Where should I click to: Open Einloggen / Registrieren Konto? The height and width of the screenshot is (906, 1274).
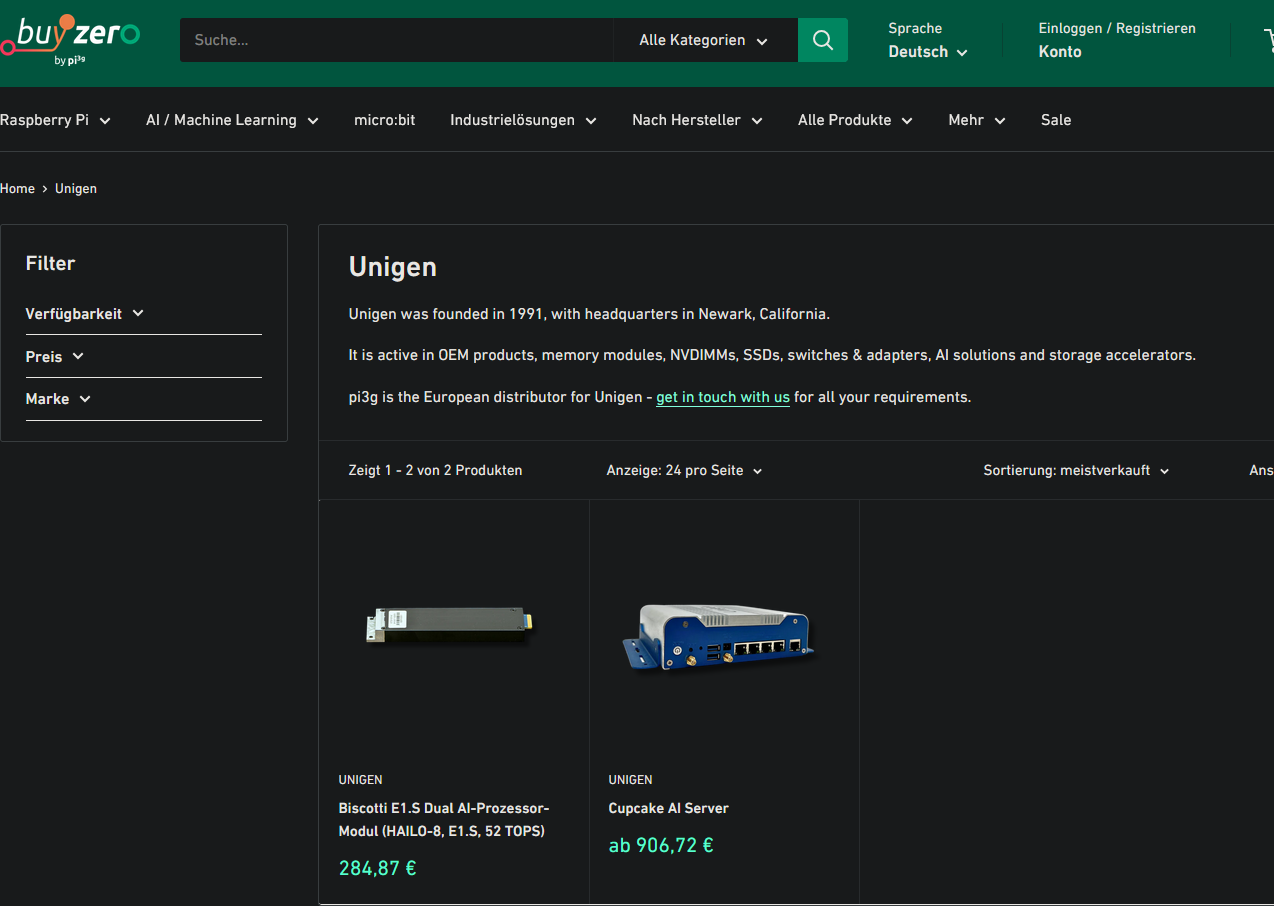click(1117, 41)
